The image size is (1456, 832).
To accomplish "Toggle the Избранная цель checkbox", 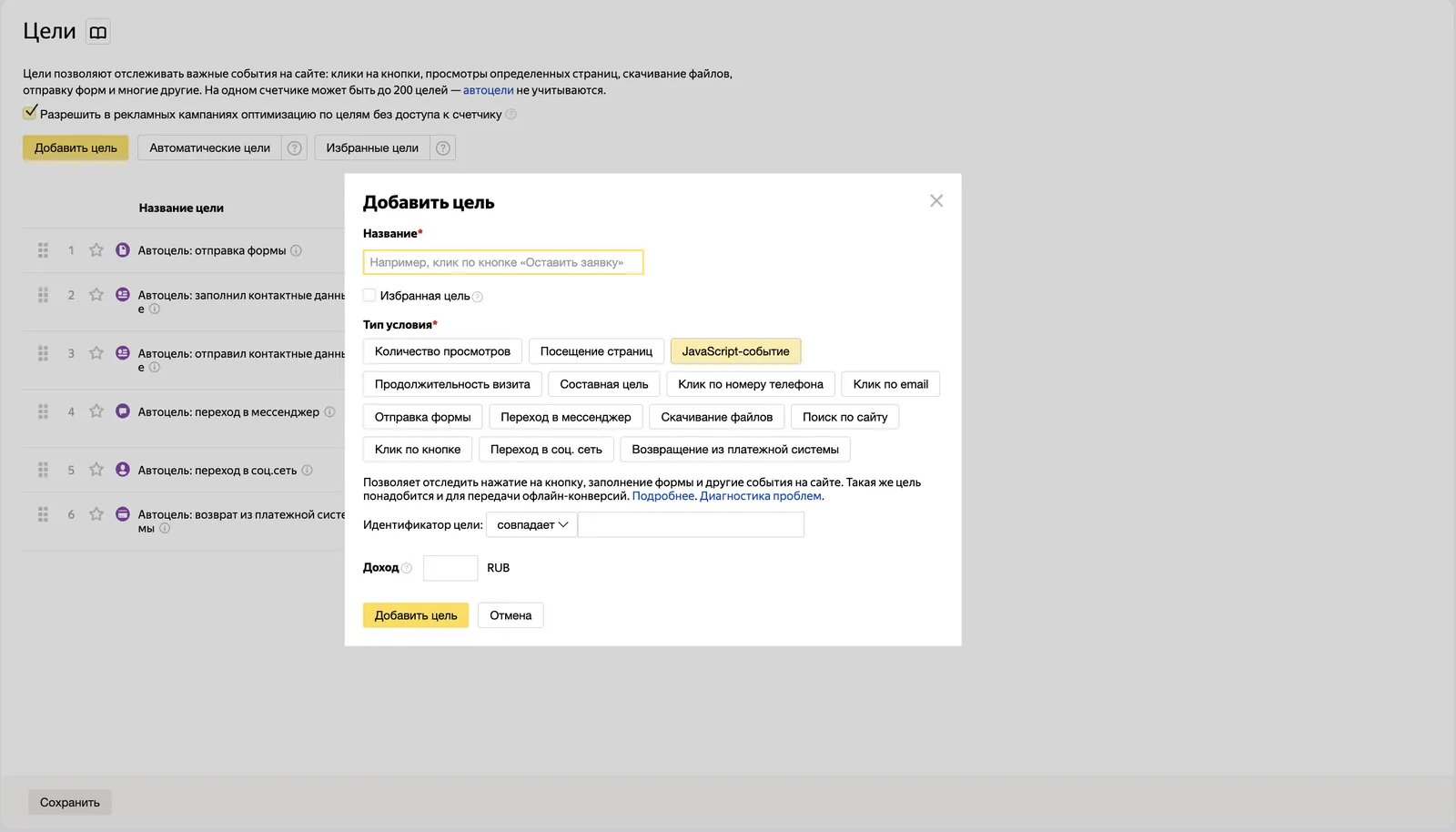I will pyautogui.click(x=369, y=295).
